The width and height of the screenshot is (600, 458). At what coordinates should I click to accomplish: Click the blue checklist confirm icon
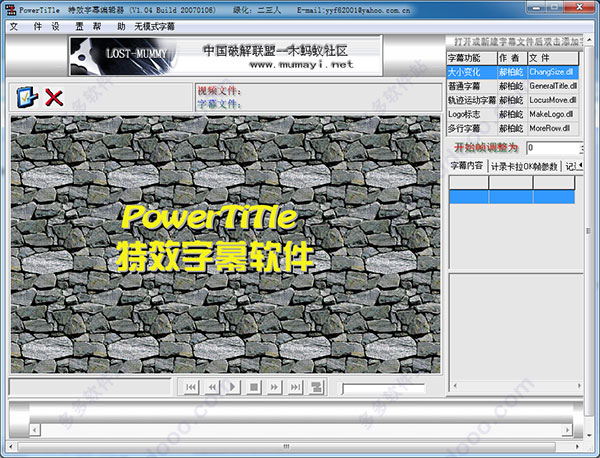coord(27,97)
